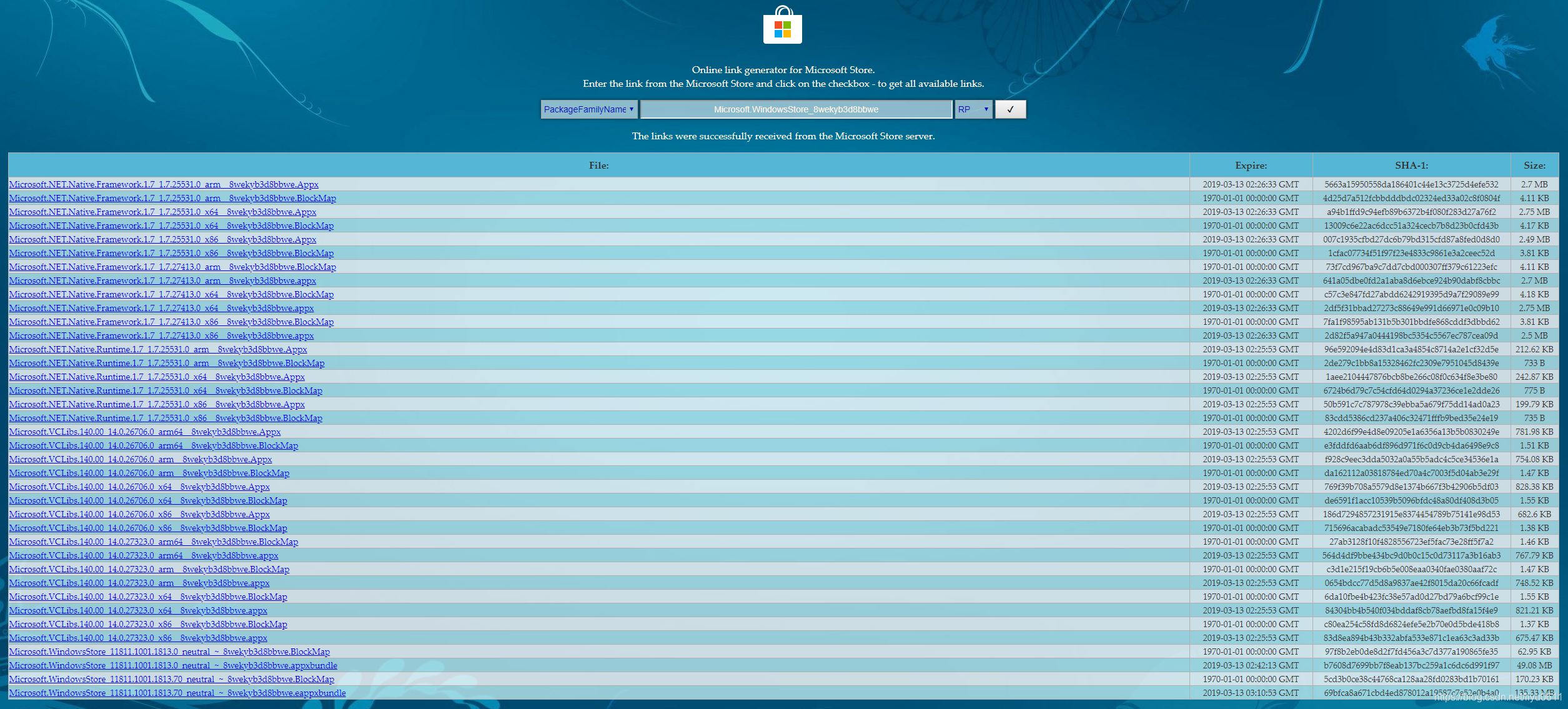Open the RP ring dropdown
Image resolution: width=1568 pixels, height=709 pixels.
click(x=973, y=109)
